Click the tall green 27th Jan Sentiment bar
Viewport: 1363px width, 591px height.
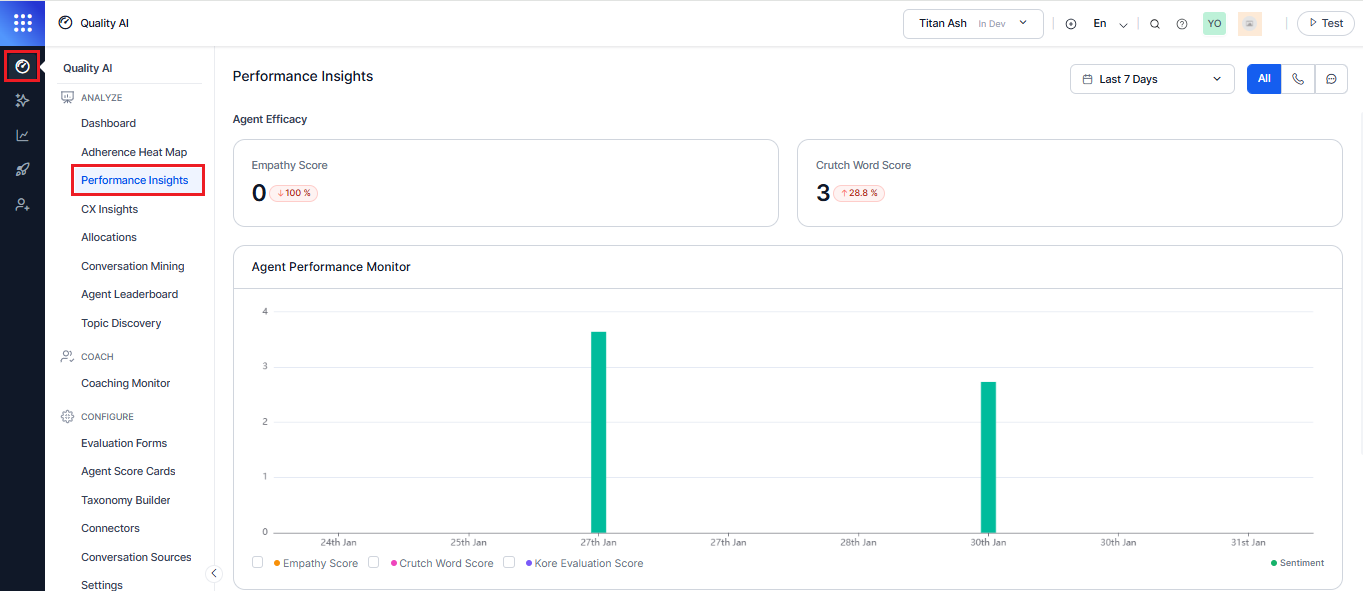point(598,432)
